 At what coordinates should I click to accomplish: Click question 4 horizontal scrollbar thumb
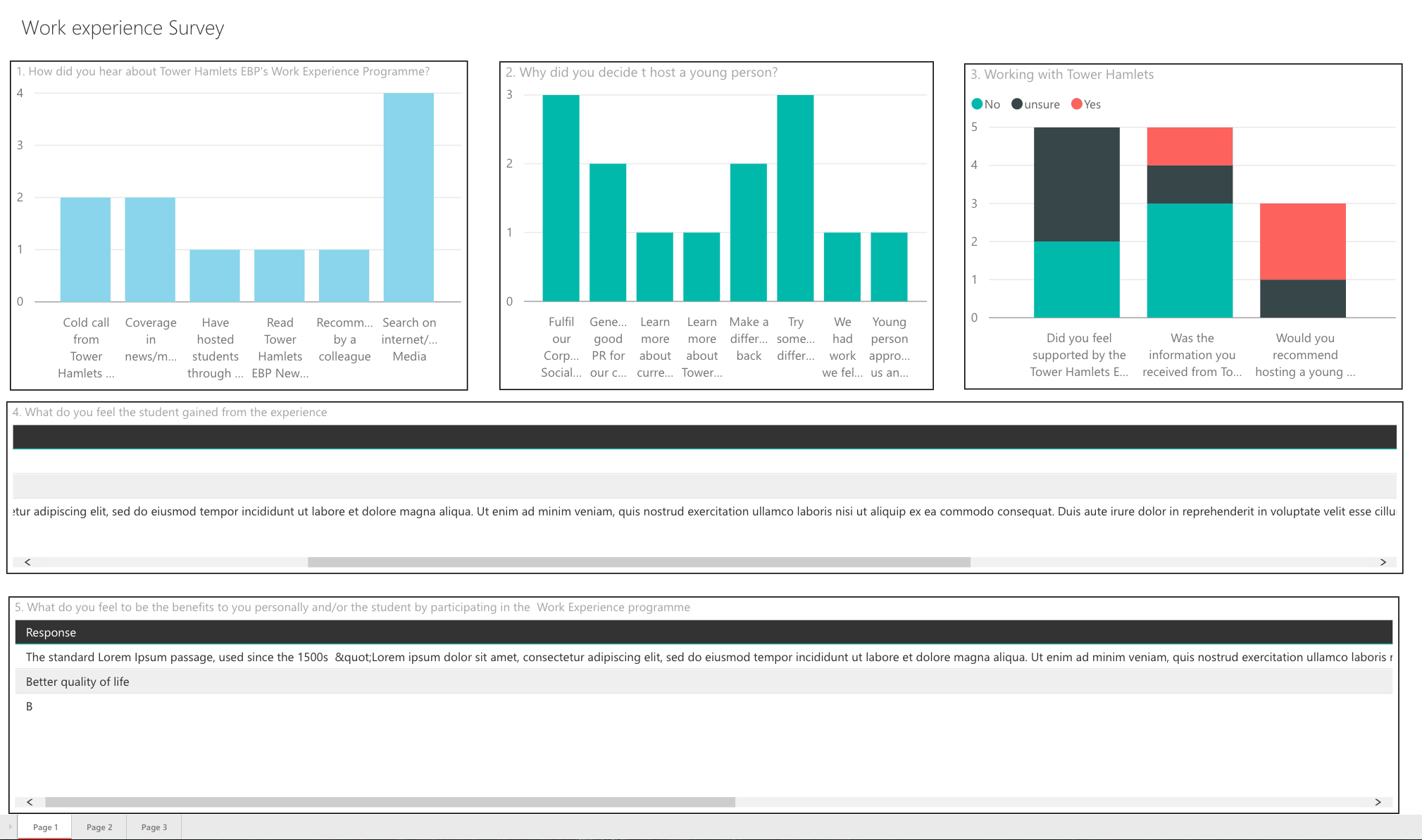click(x=639, y=562)
